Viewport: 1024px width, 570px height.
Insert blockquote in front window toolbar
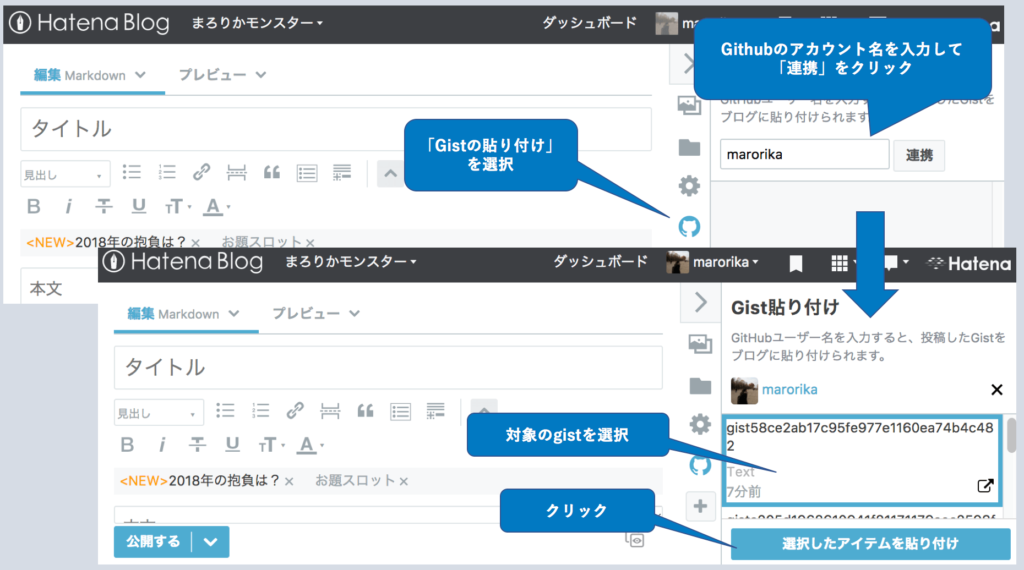coord(365,411)
